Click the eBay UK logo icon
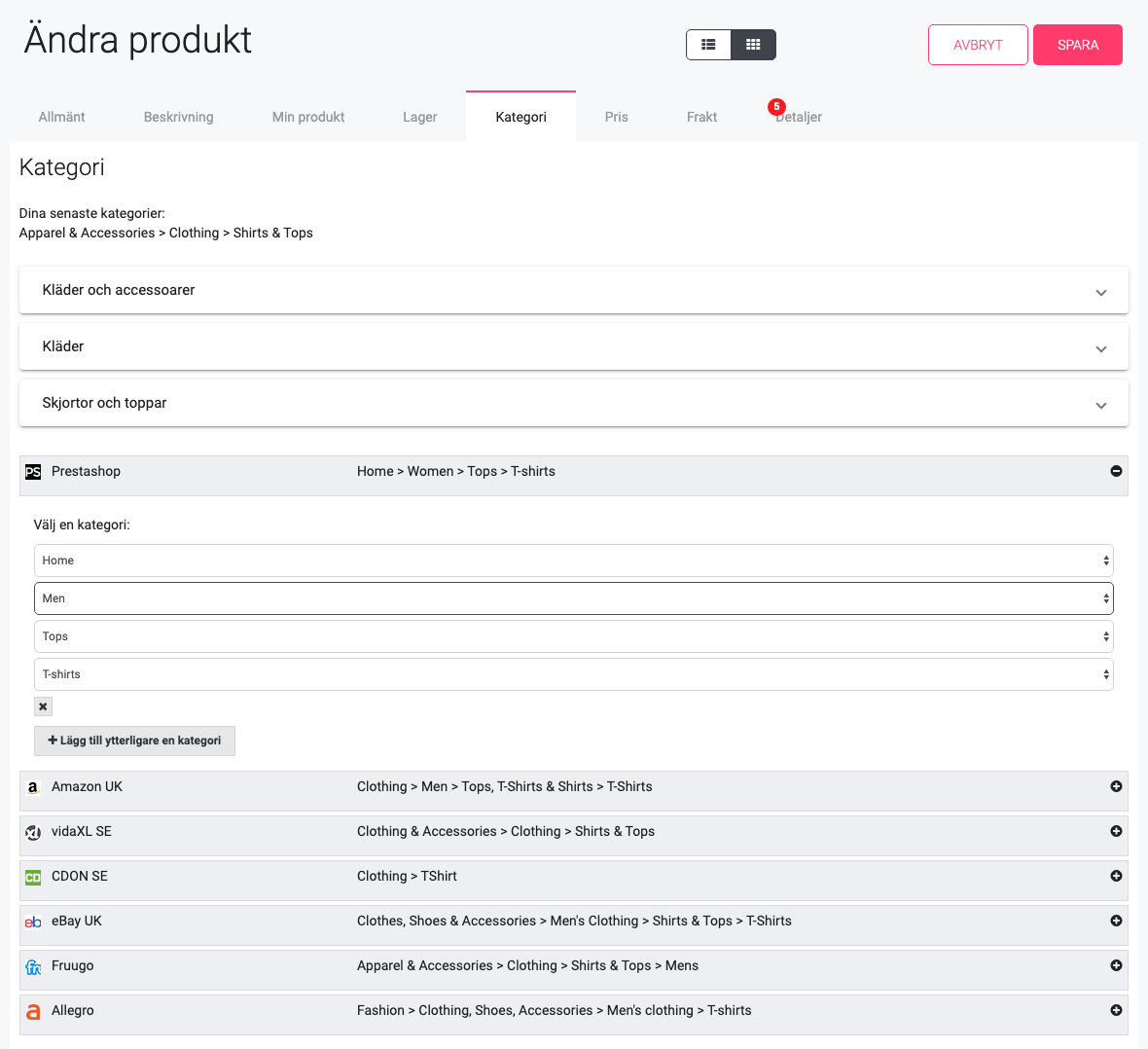 click(x=33, y=922)
